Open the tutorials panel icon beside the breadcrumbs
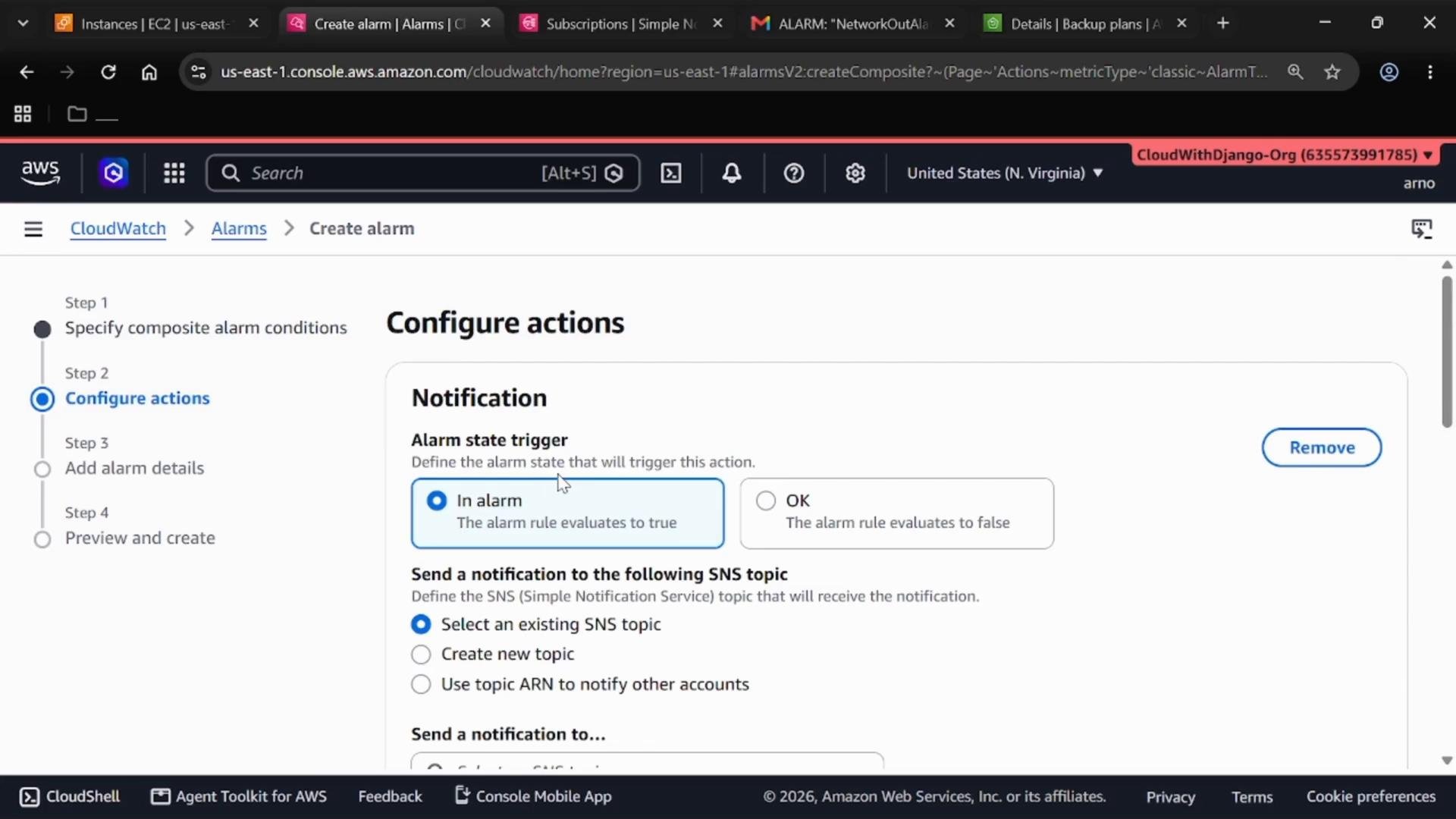The height and width of the screenshot is (819, 1456). (1422, 229)
